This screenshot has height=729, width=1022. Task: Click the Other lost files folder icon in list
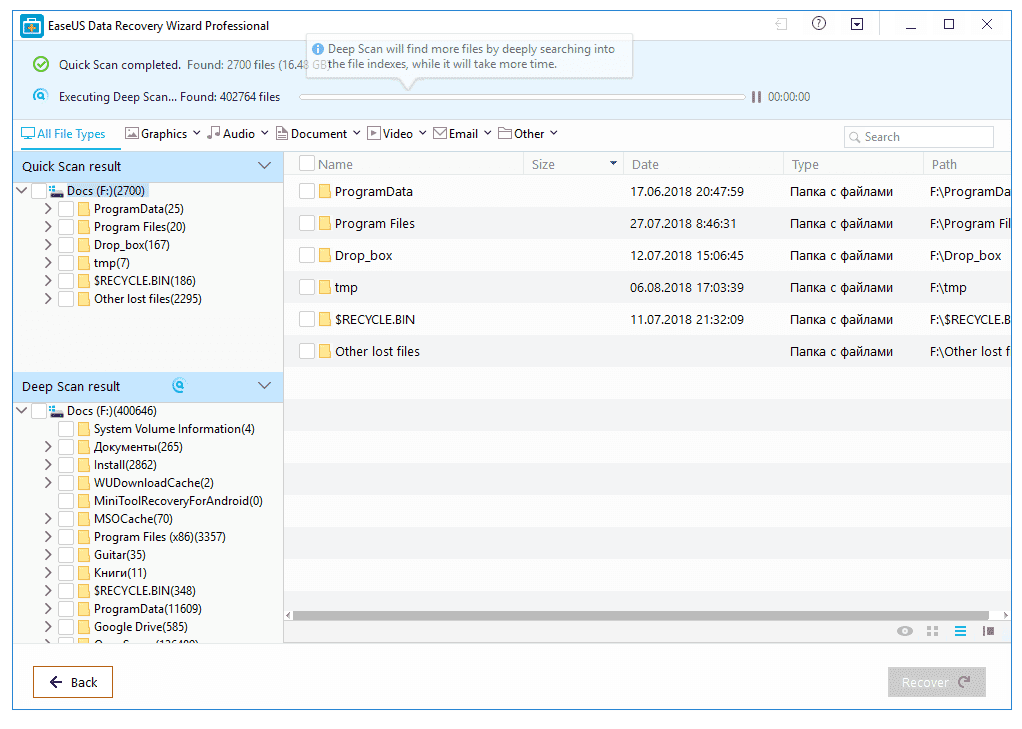click(x=325, y=351)
